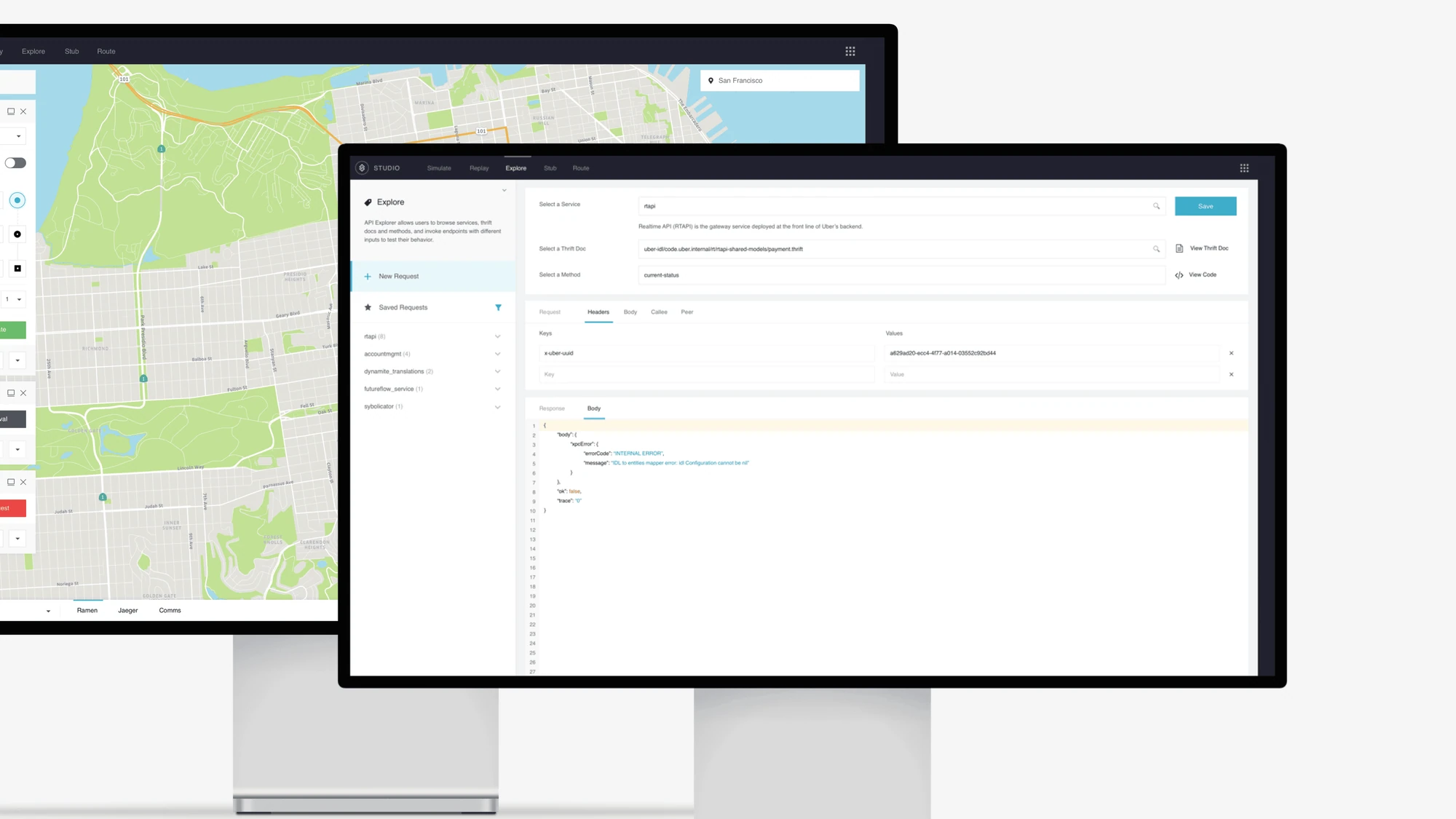Viewport: 1456px width, 819px height.
Task: Expand the dynamite_translations (2) group
Action: coord(498,371)
